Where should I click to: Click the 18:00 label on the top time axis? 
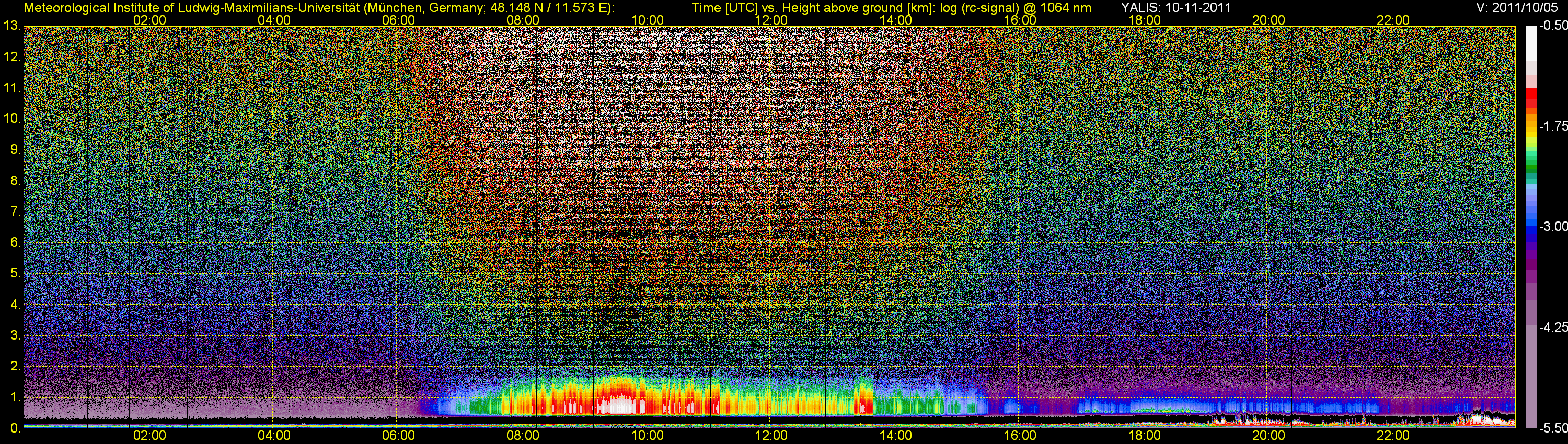tap(1144, 20)
